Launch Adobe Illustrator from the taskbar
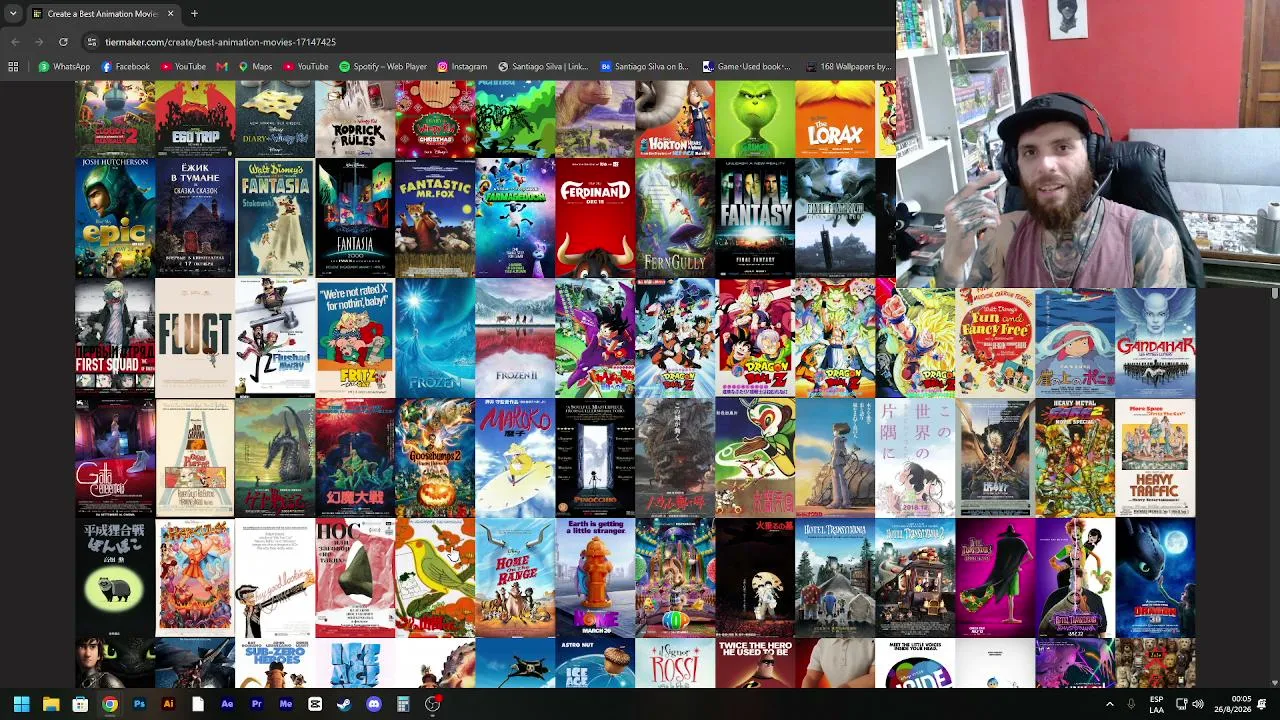1280x720 pixels. point(168,704)
